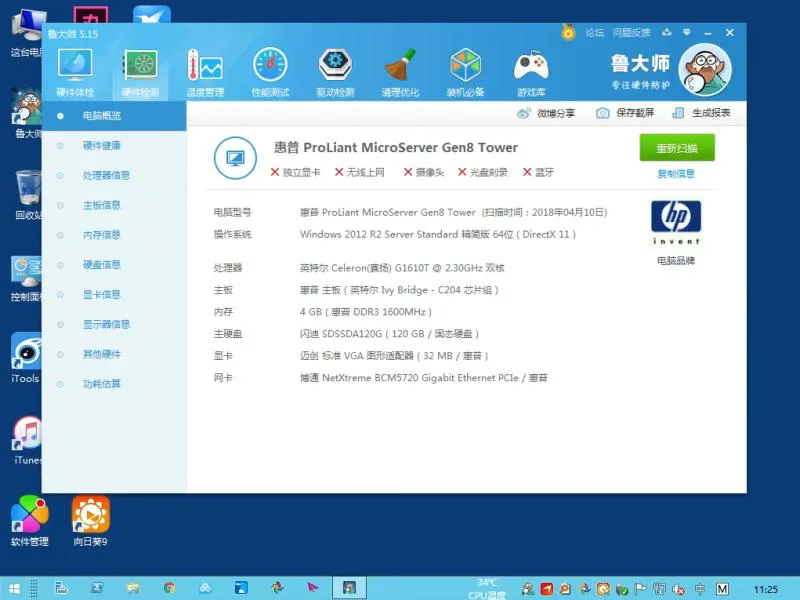Open the iTunes desktop shortcut
Image resolution: width=800 pixels, height=600 pixels.
27,441
